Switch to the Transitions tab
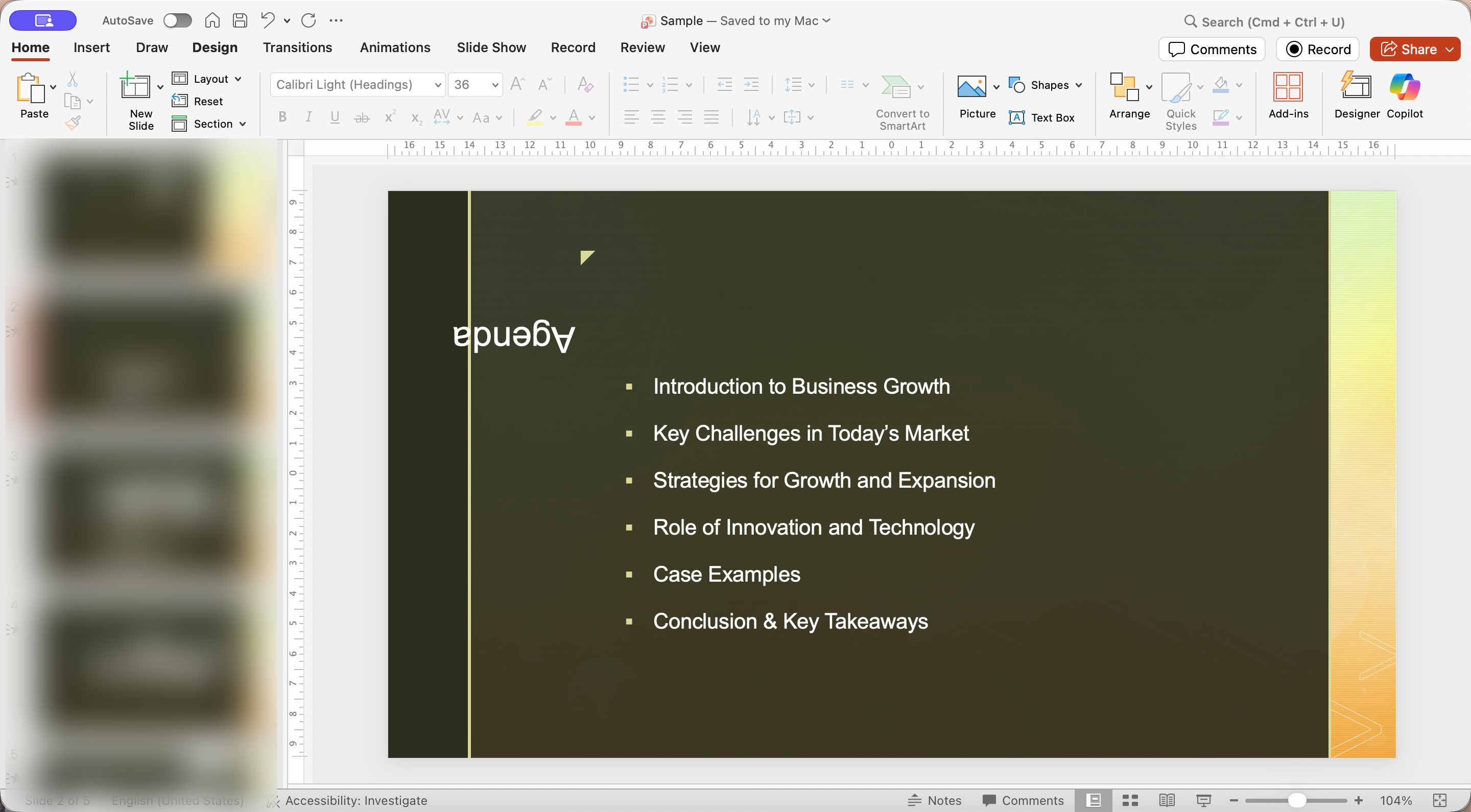The image size is (1471, 812). (297, 47)
